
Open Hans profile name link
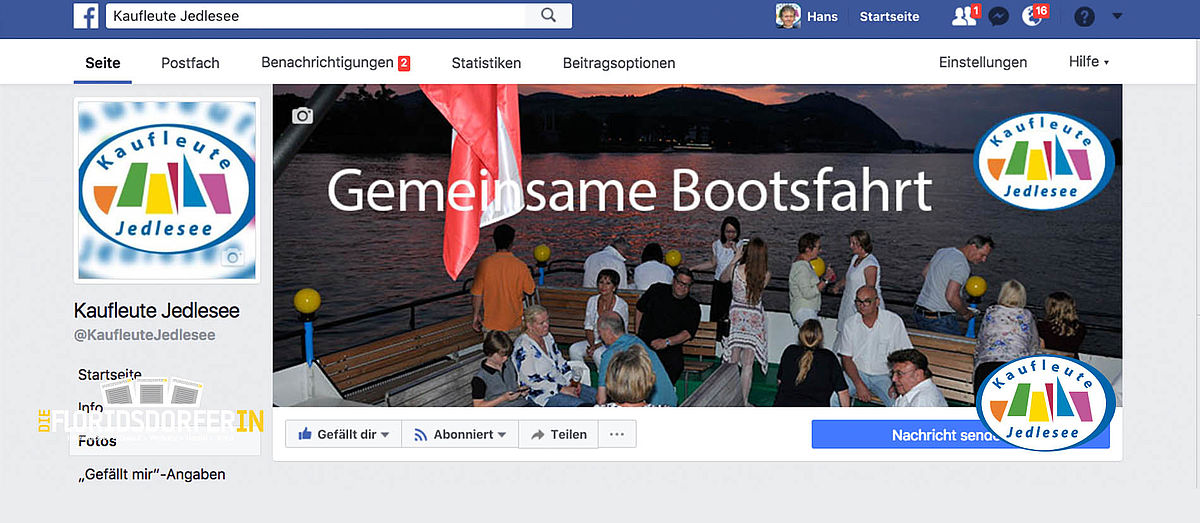821,16
